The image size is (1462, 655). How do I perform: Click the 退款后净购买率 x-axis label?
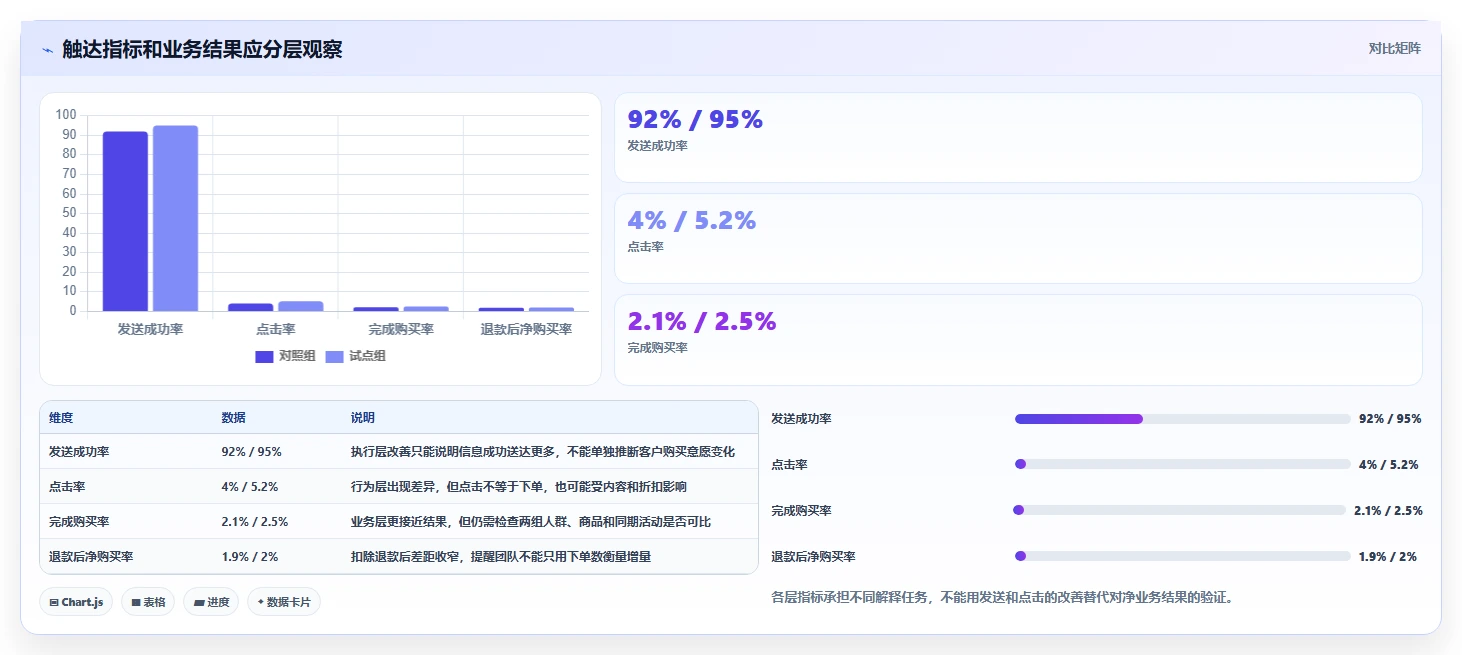(x=526, y=329)
